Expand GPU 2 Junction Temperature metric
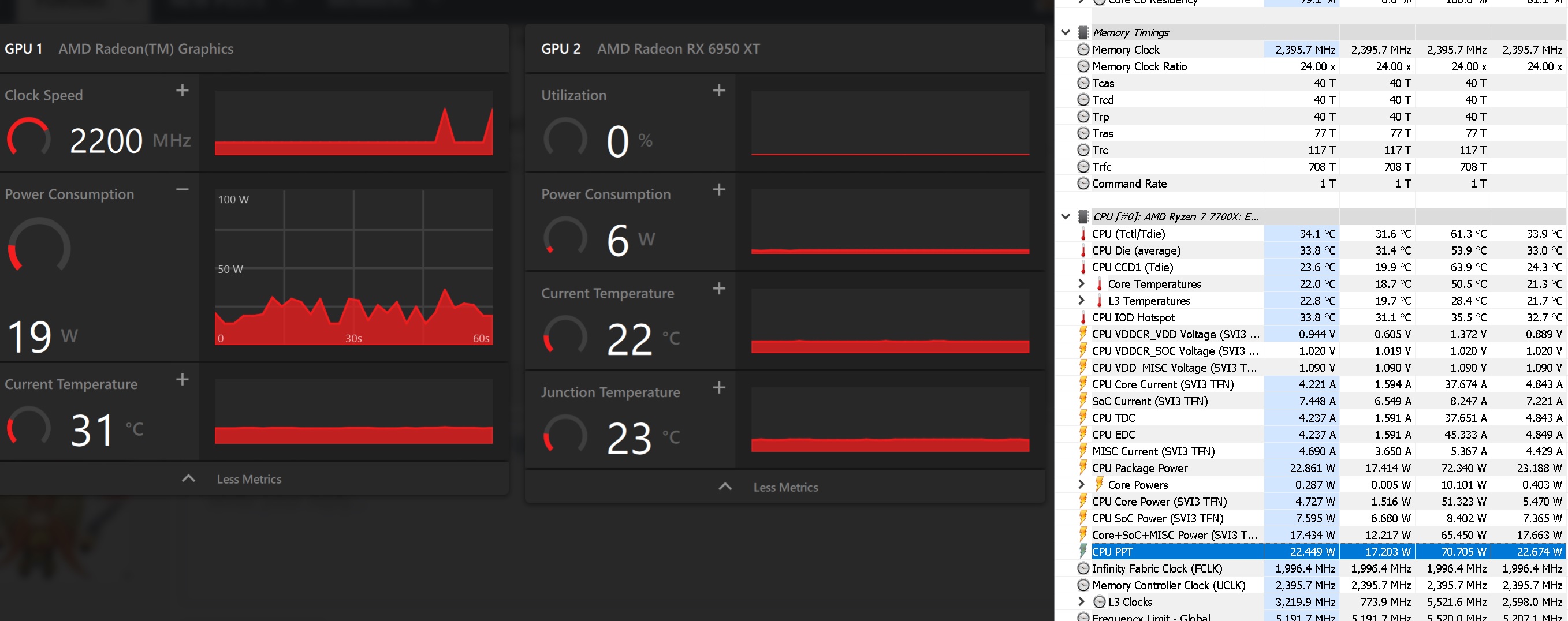The image size is (1568, 621). click(x=719, y=387)
